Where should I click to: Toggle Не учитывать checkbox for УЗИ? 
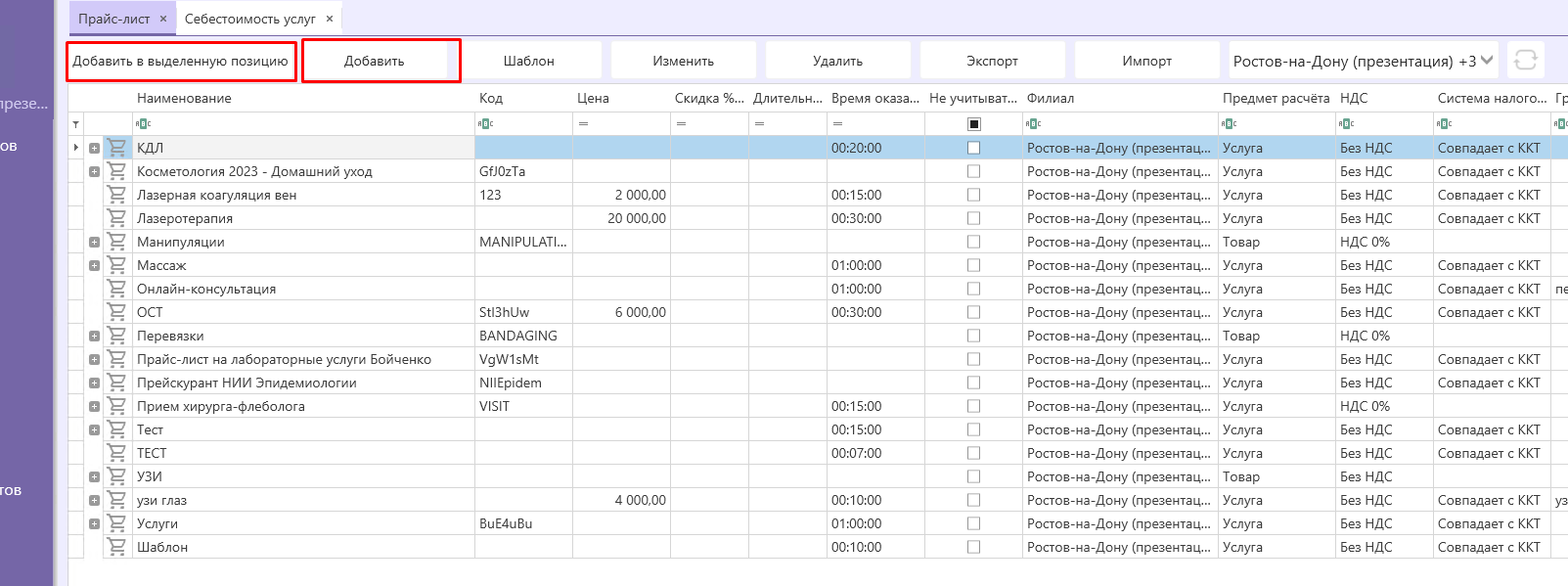click(x=973, y=476)
